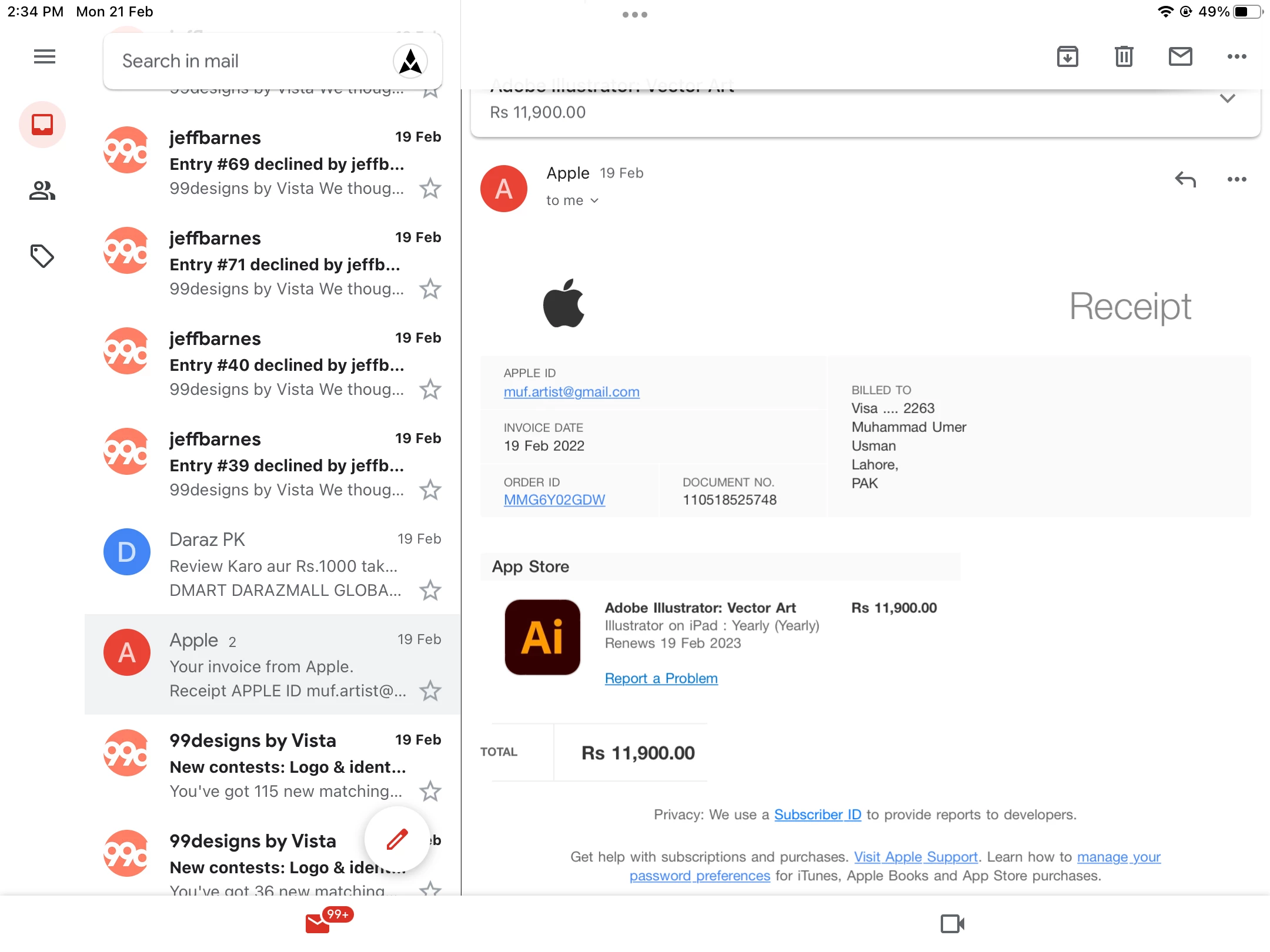
Task: Expand the Rs 11,900.00 summary card chevron
Action: (1227, 99)
